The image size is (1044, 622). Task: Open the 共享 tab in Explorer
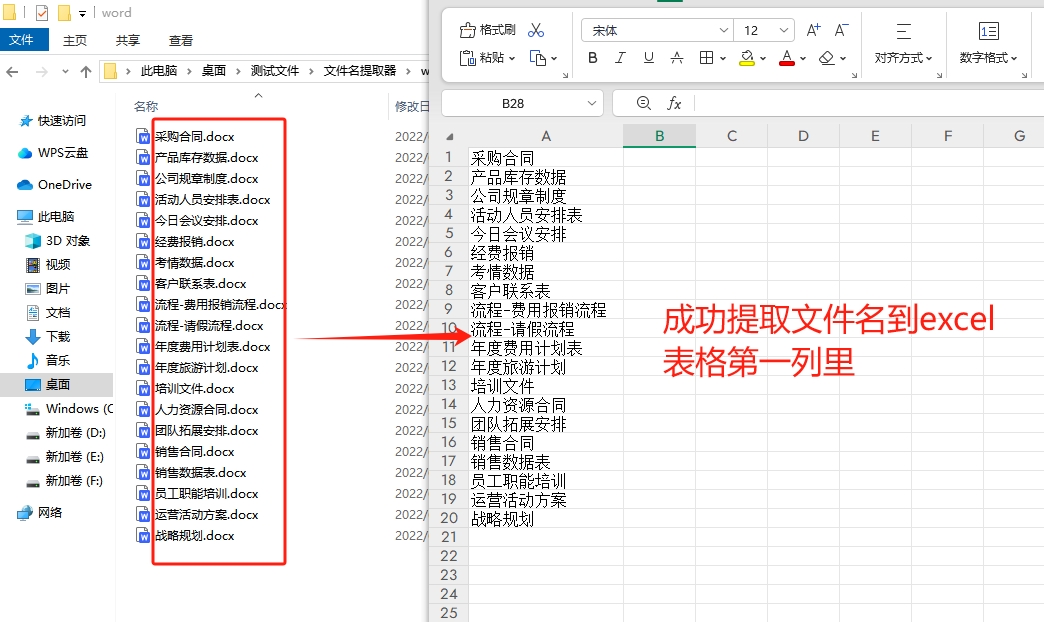tap(127, 41)
